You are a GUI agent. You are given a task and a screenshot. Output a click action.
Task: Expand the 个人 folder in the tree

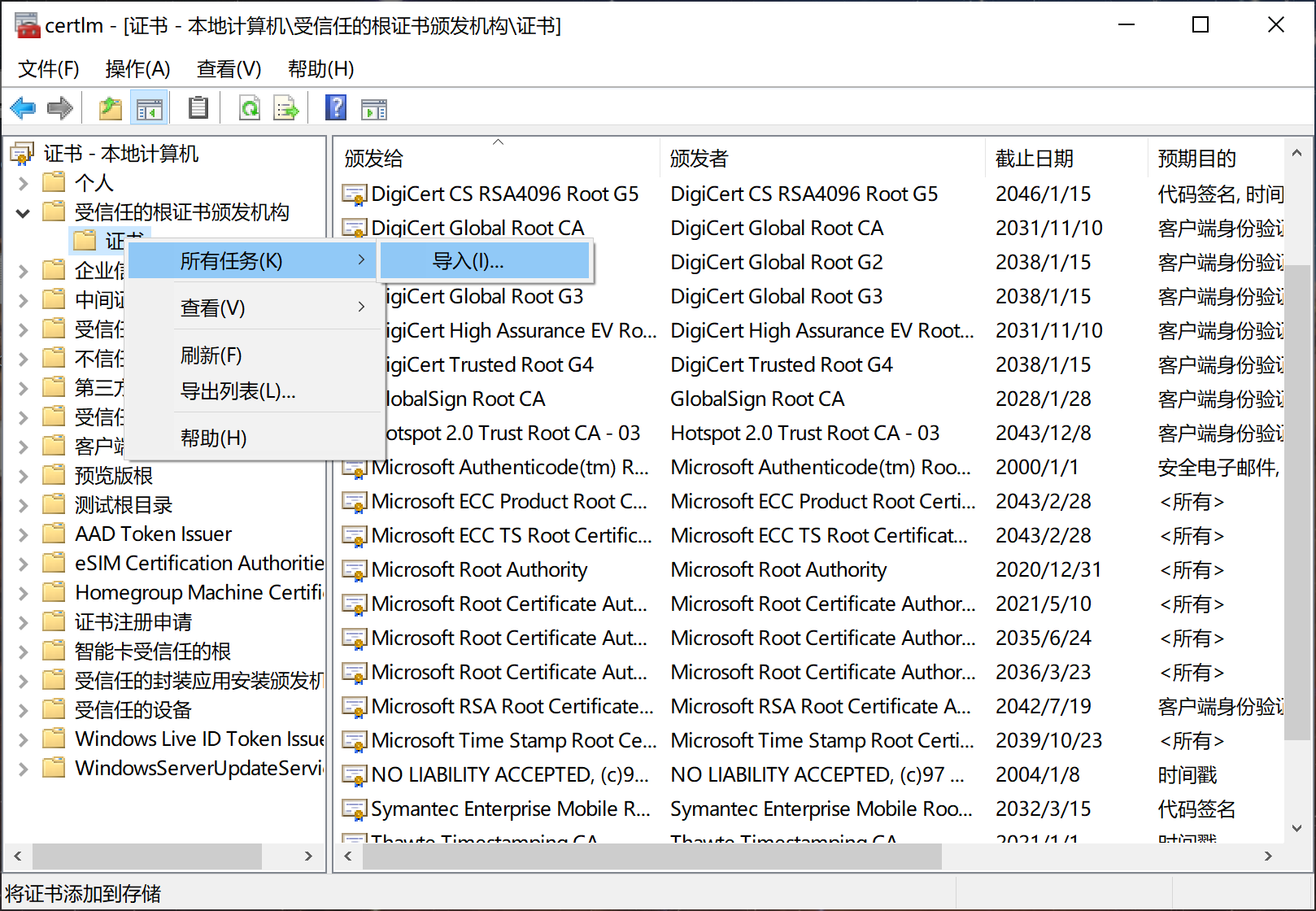(x=23, y=183)
